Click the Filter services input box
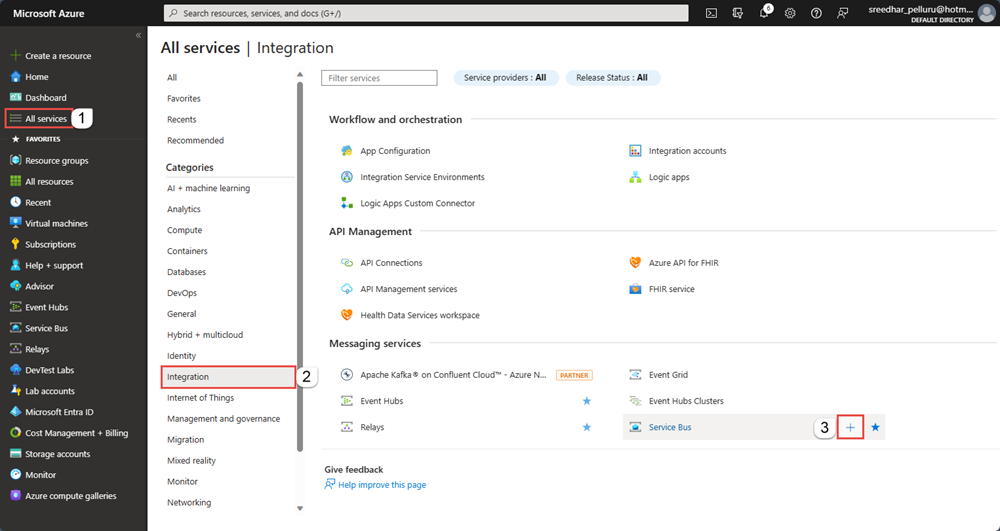 (x=379, y=78)
